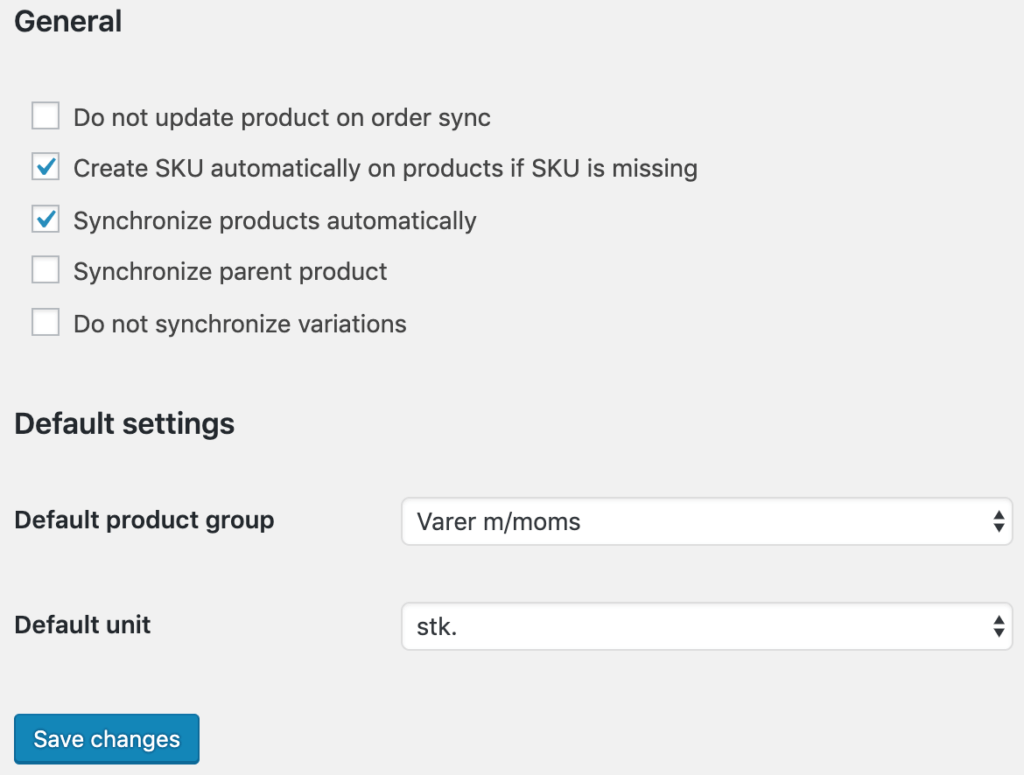Save changes with the blue button
The height and width of the screenshot is (775, 1024).
tap(106, 738)
